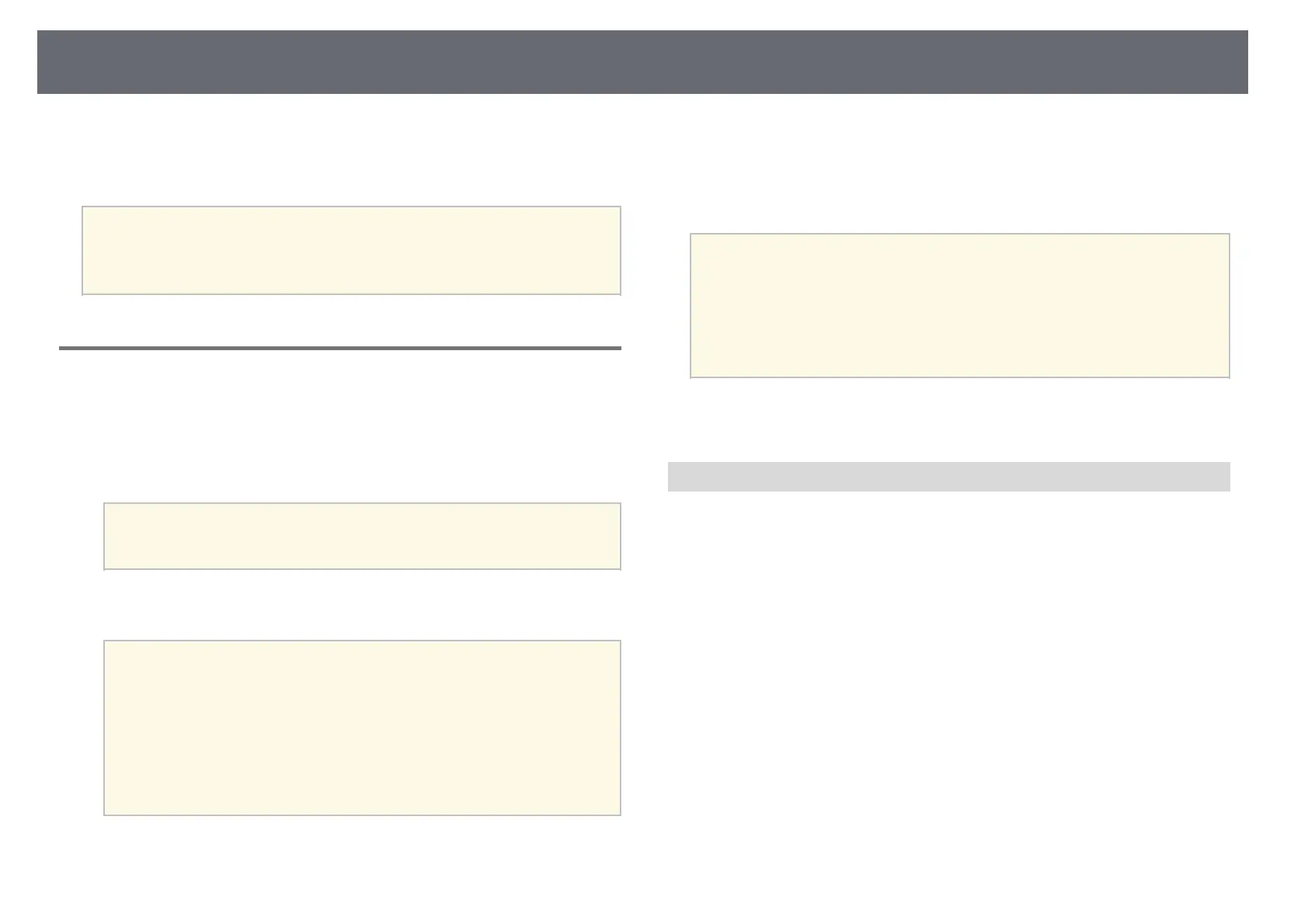Click the left end of the dark header banner
The width and height of the screenshot is (1308, 924).
[47, 62]
